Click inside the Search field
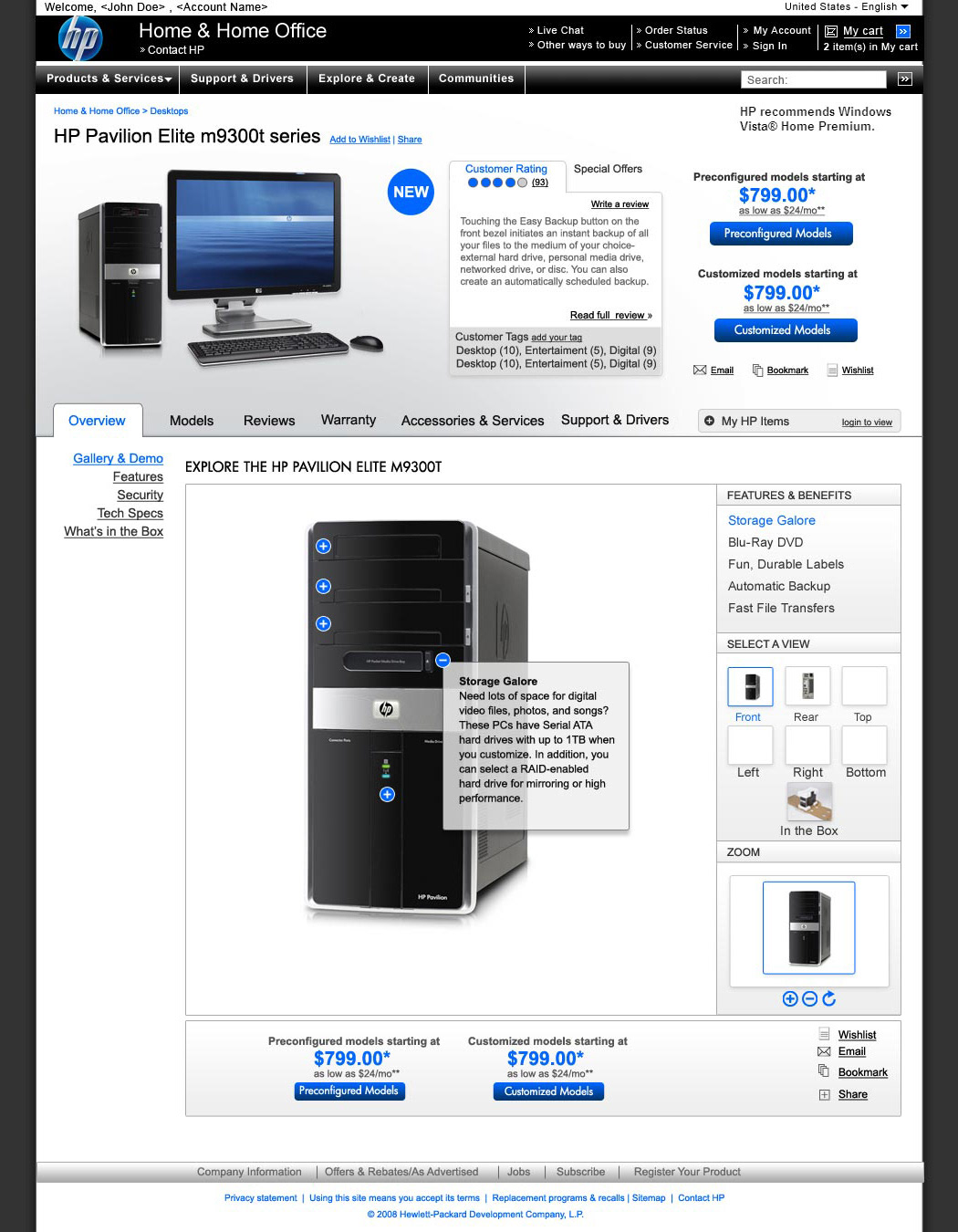 coord(814,79)
